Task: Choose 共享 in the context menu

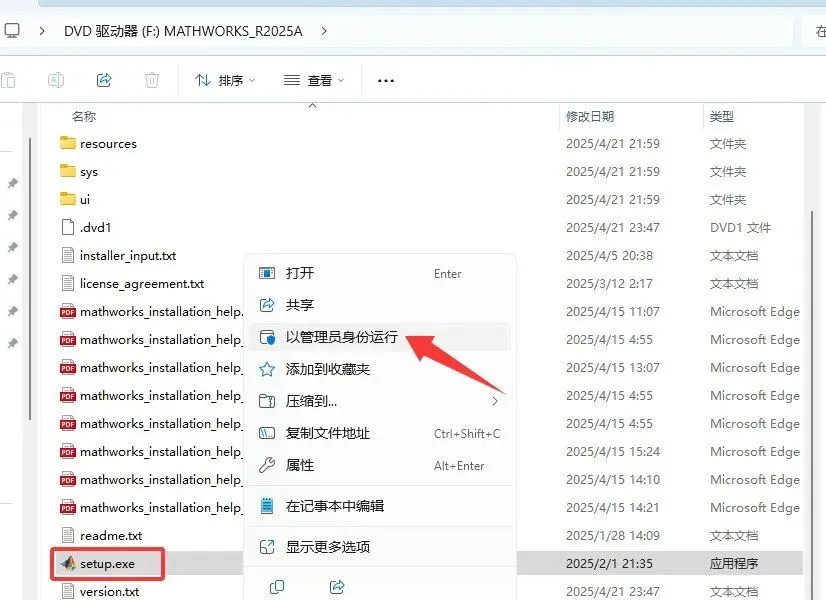Action: 380,304
